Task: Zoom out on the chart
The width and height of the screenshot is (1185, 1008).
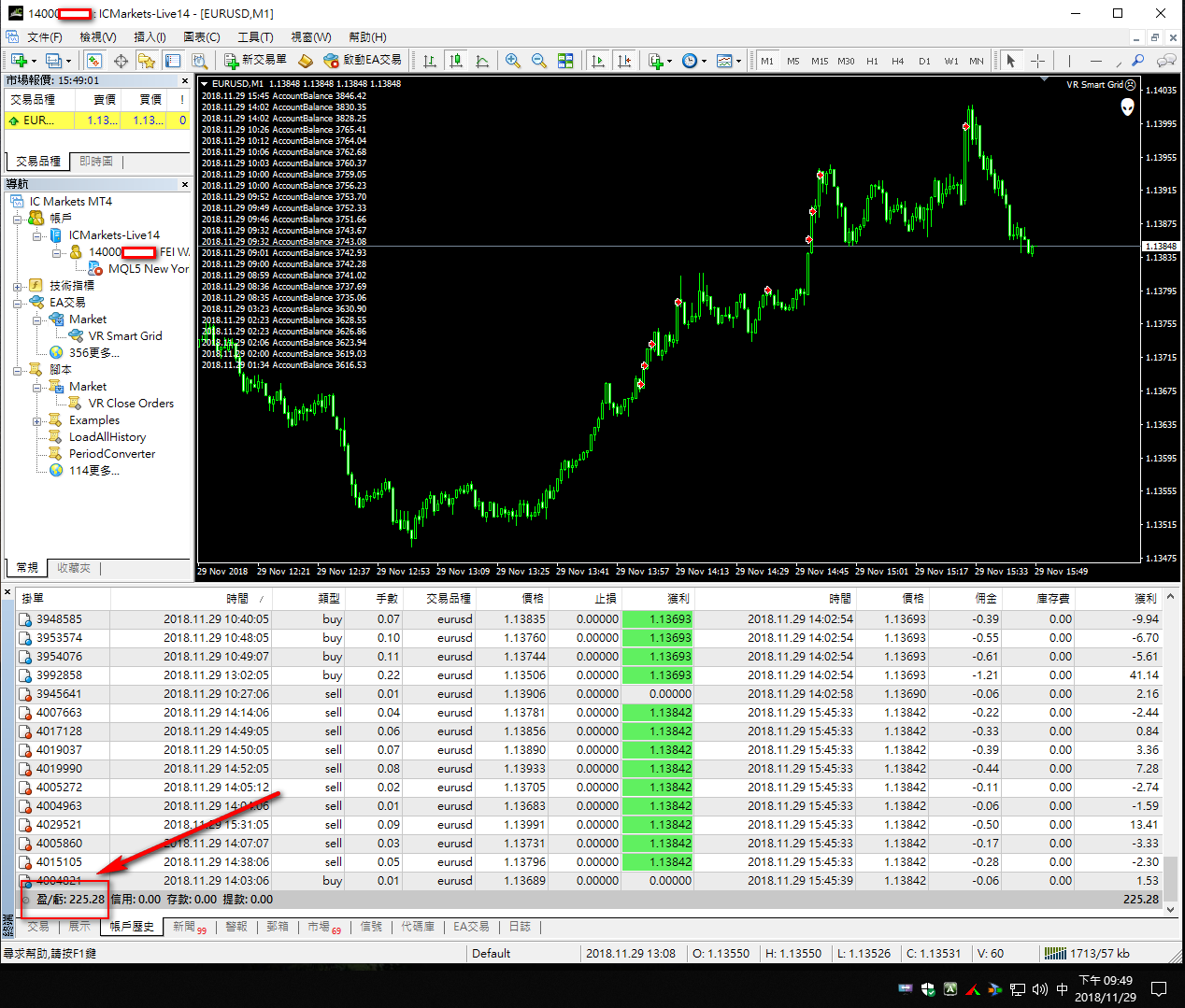Action: (x=539, y=61)
